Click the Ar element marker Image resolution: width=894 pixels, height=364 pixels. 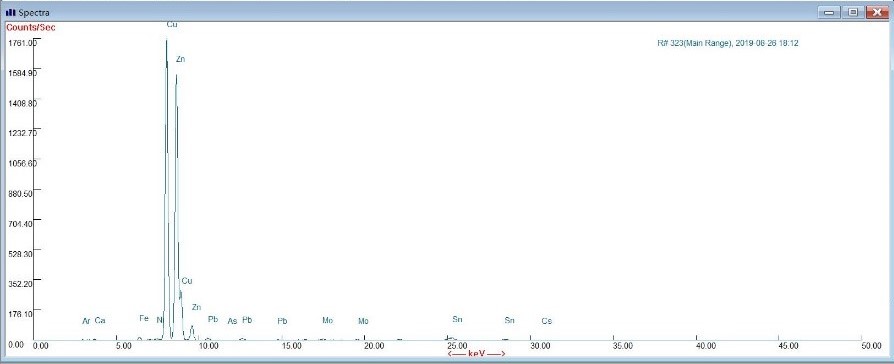tap(87, 321)
